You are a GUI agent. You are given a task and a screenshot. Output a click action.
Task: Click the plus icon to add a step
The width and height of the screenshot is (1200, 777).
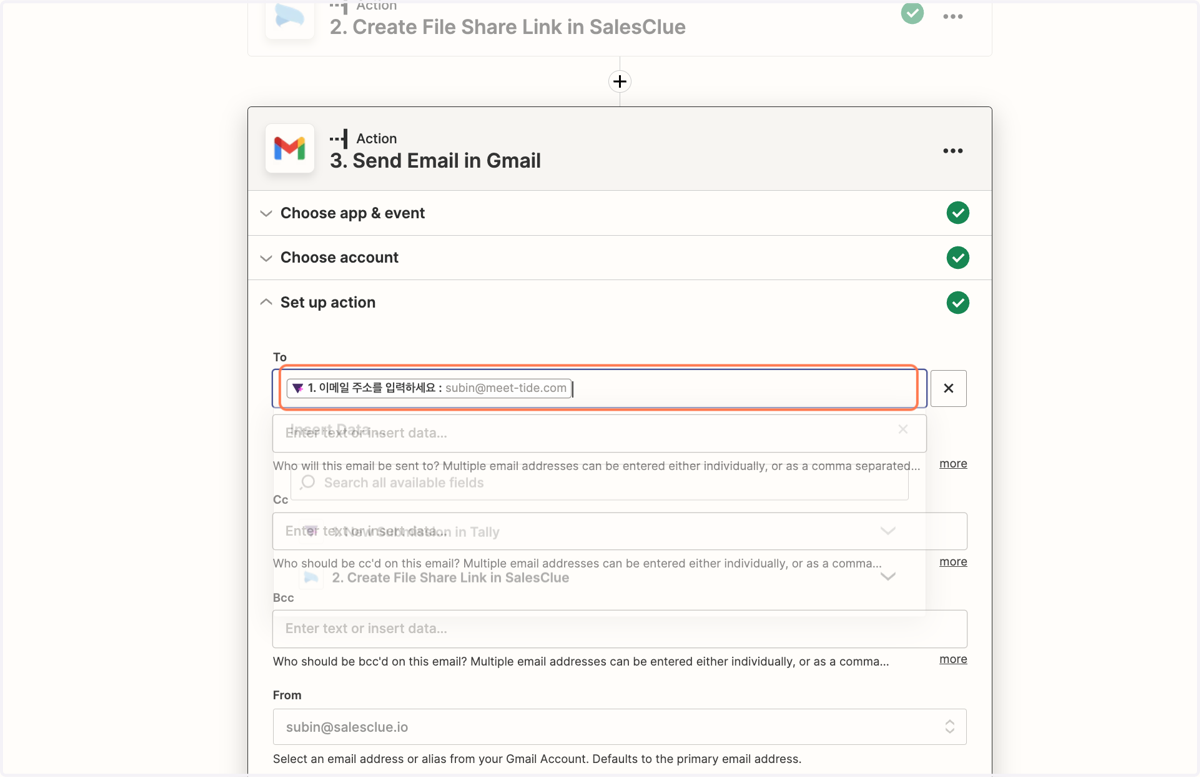(x=620, y=82)
